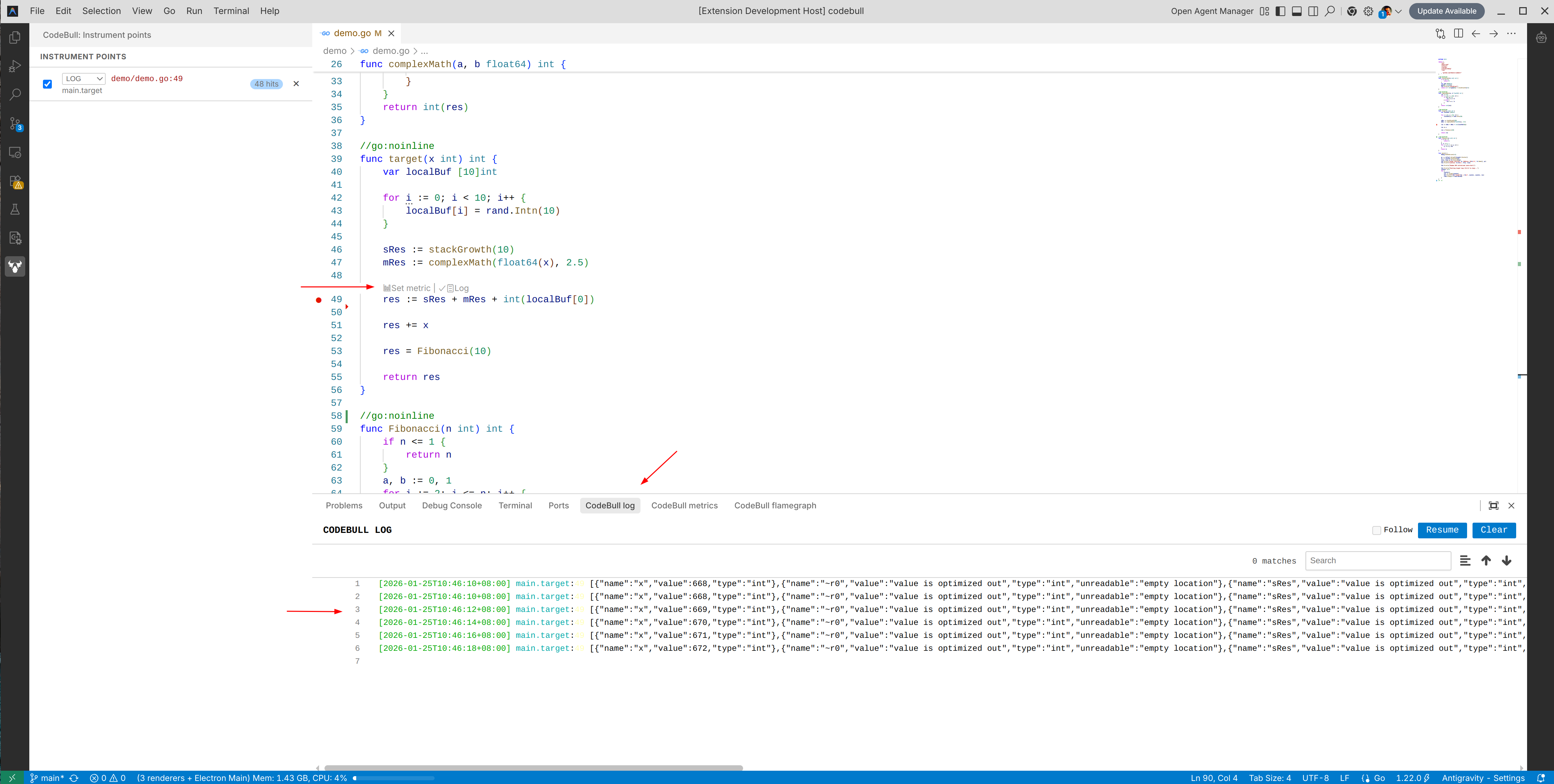Click the previous match up arrow
Screen dimensions: 1554x784
(1486, 561)
